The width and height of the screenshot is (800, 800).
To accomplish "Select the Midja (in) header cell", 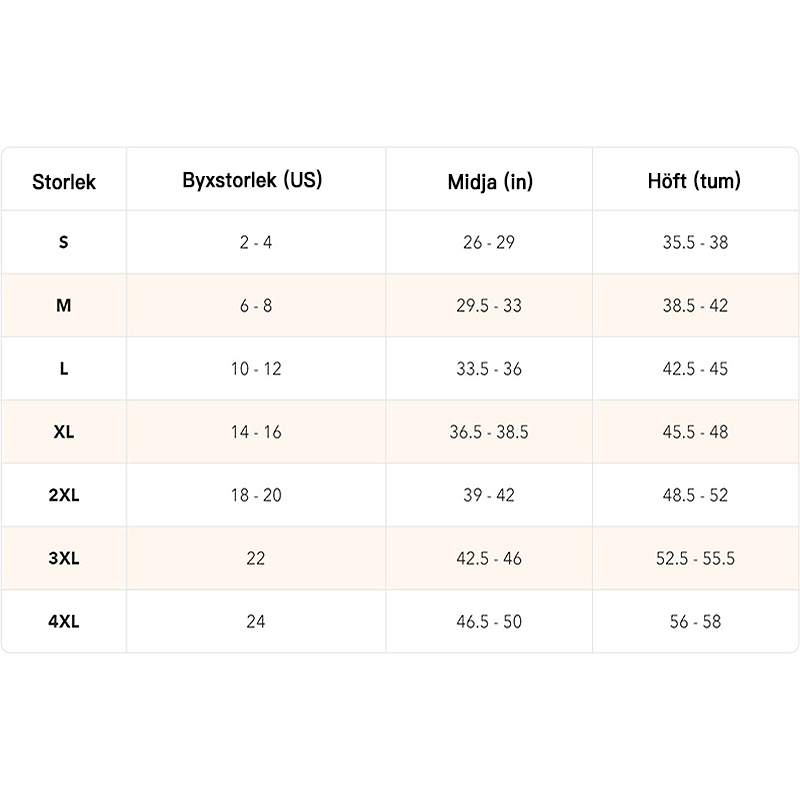I will coord(489,182).
